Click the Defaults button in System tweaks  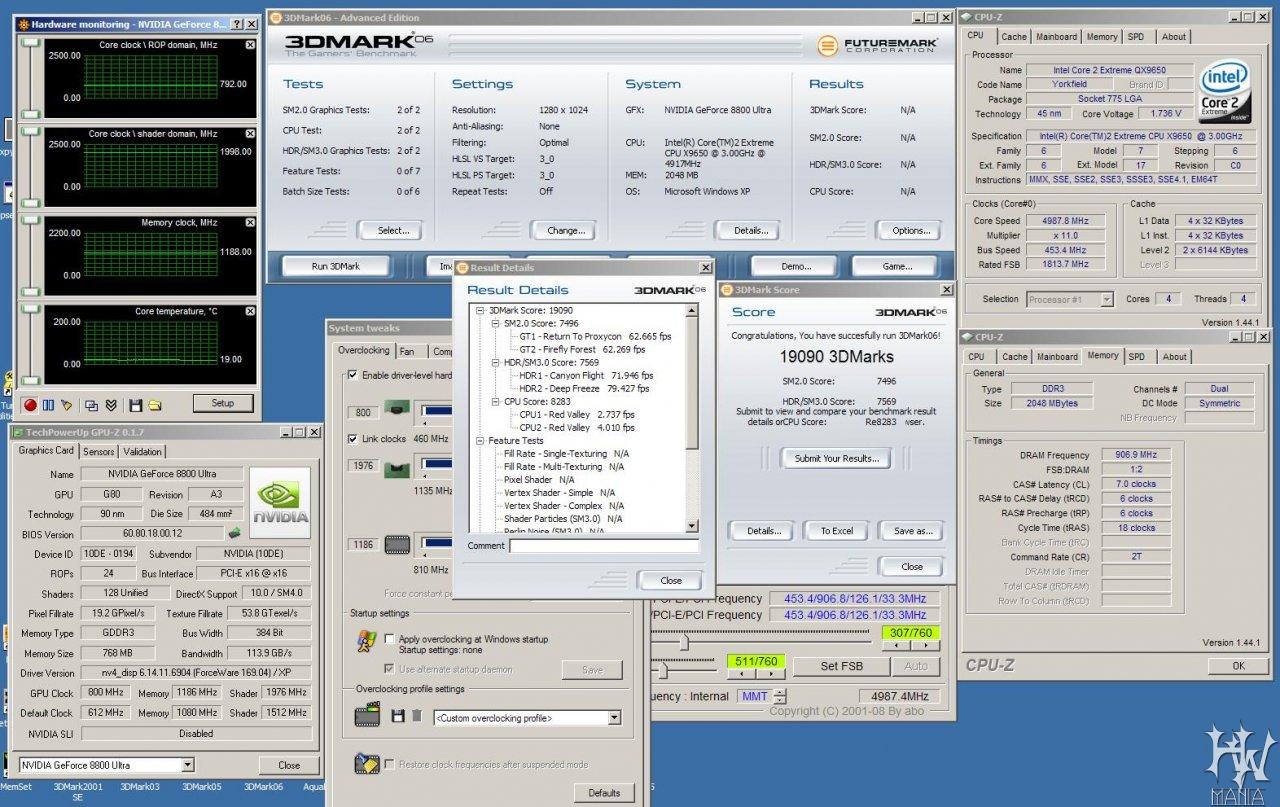point(604,793)
